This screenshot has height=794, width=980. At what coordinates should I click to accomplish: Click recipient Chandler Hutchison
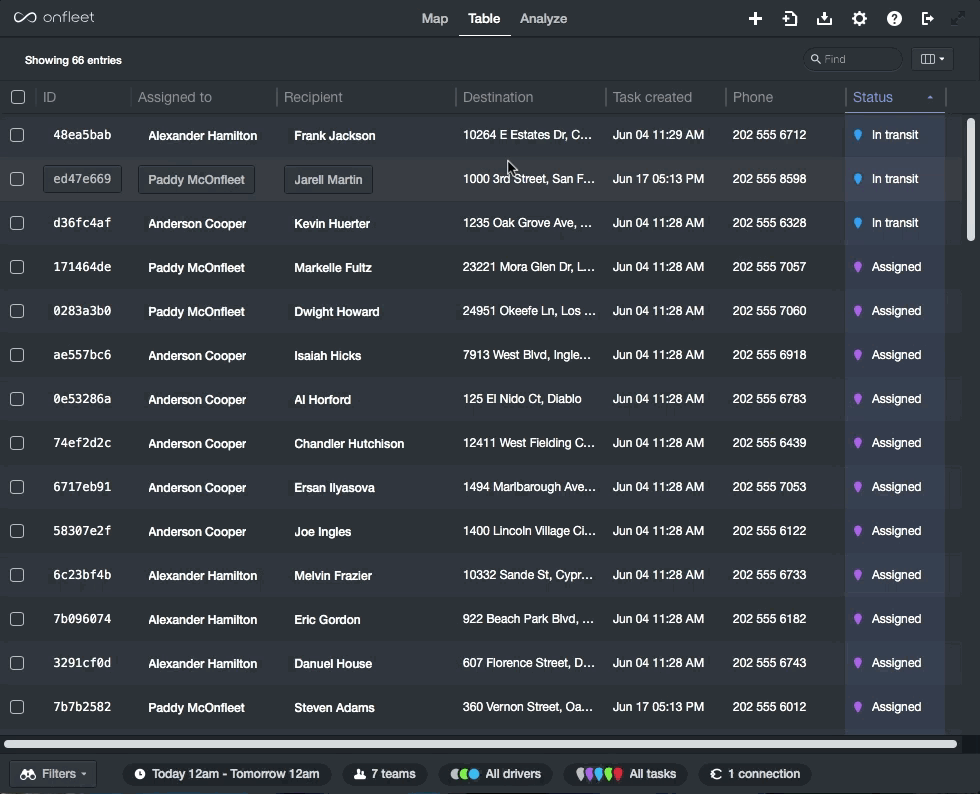(349, 444)
